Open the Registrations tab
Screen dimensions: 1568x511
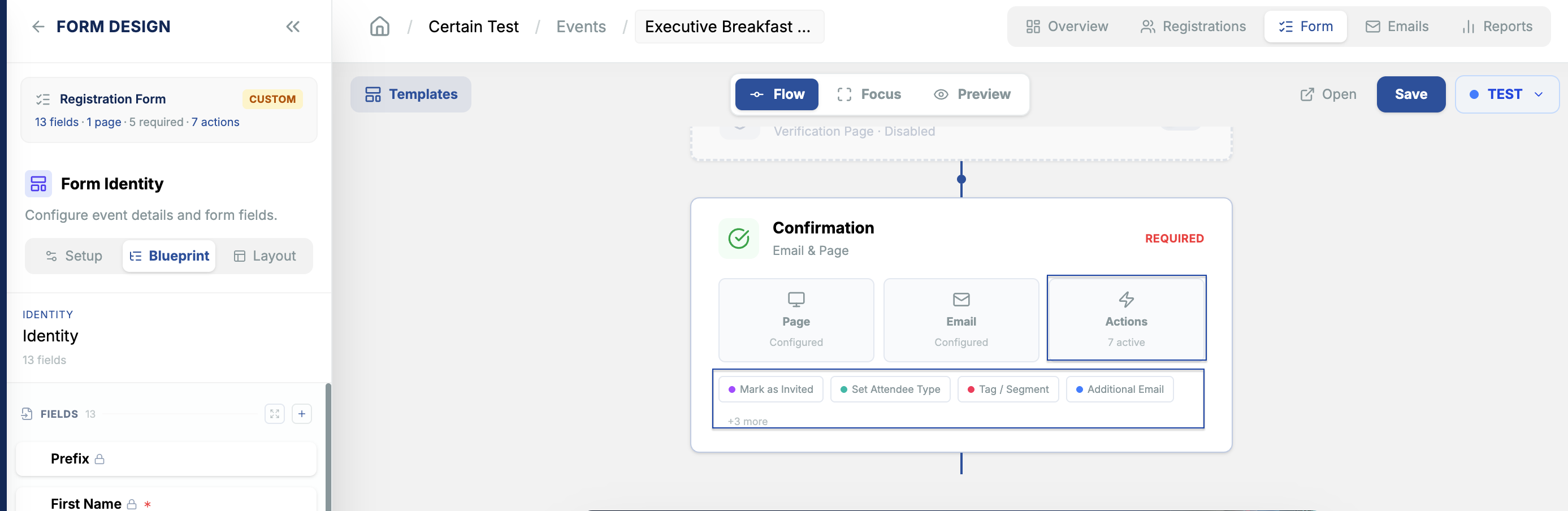[1193, 27]
